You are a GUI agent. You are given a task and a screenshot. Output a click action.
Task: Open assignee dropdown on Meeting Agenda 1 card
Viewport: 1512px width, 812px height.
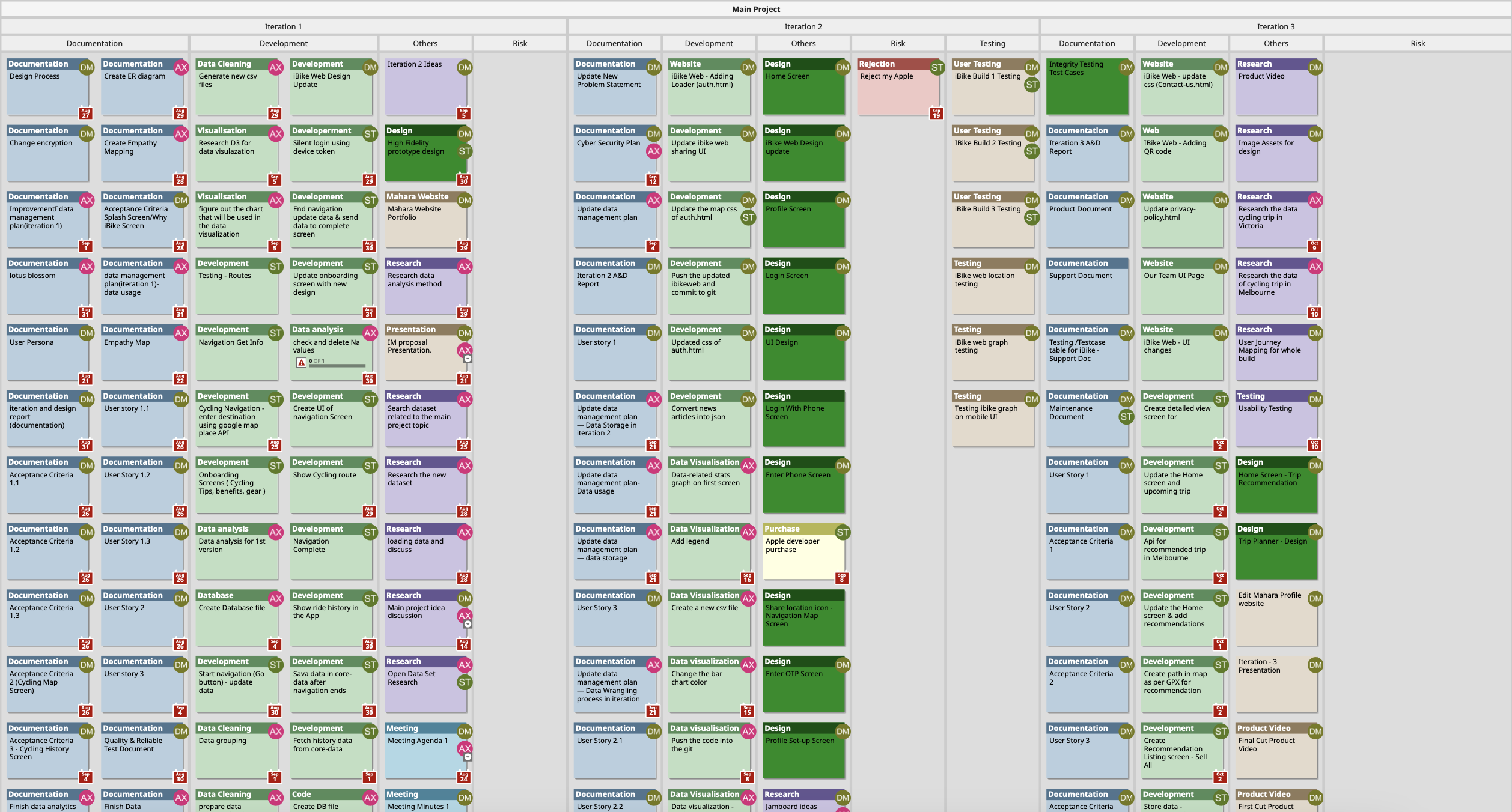(x=468, y=757)
